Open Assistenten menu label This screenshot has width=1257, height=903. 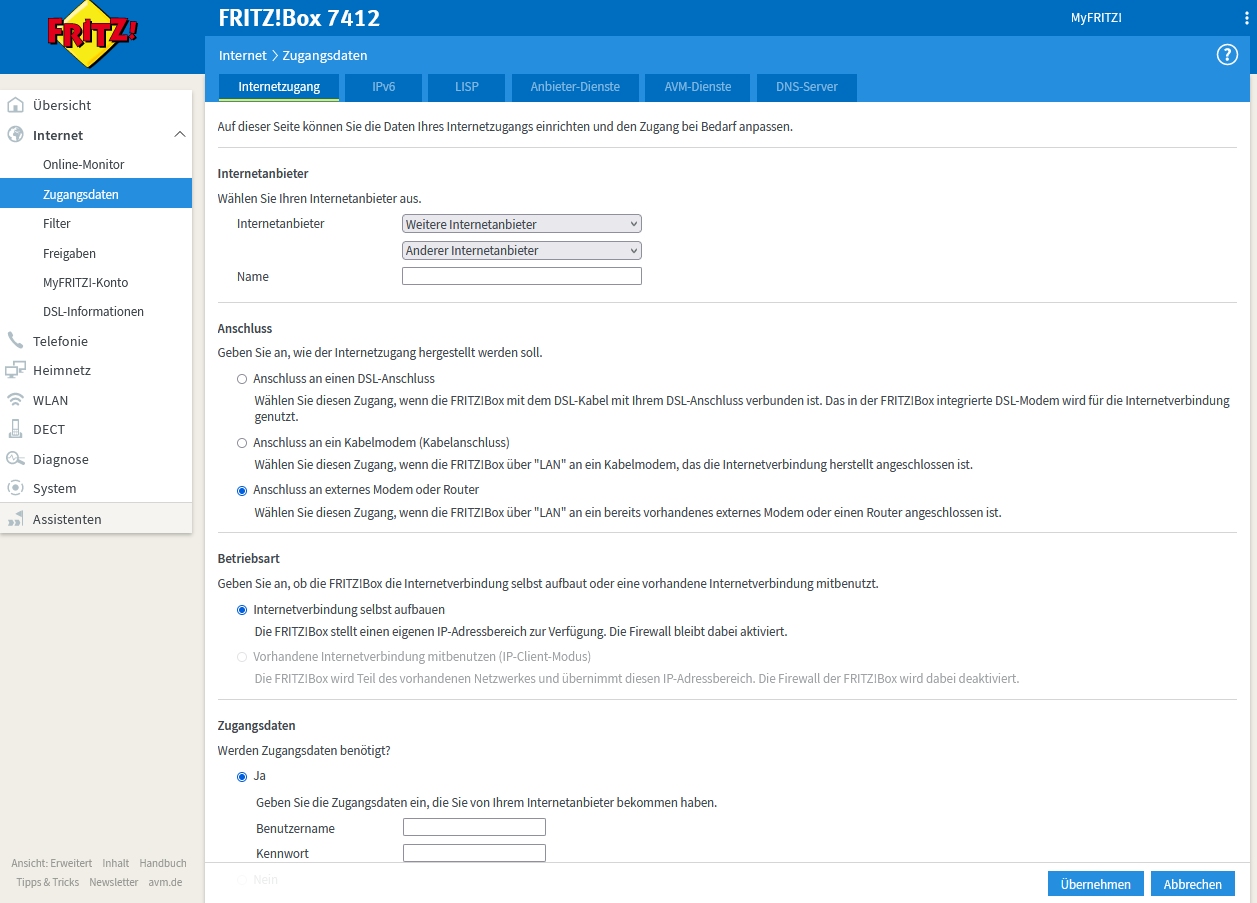tap(67, 519)
